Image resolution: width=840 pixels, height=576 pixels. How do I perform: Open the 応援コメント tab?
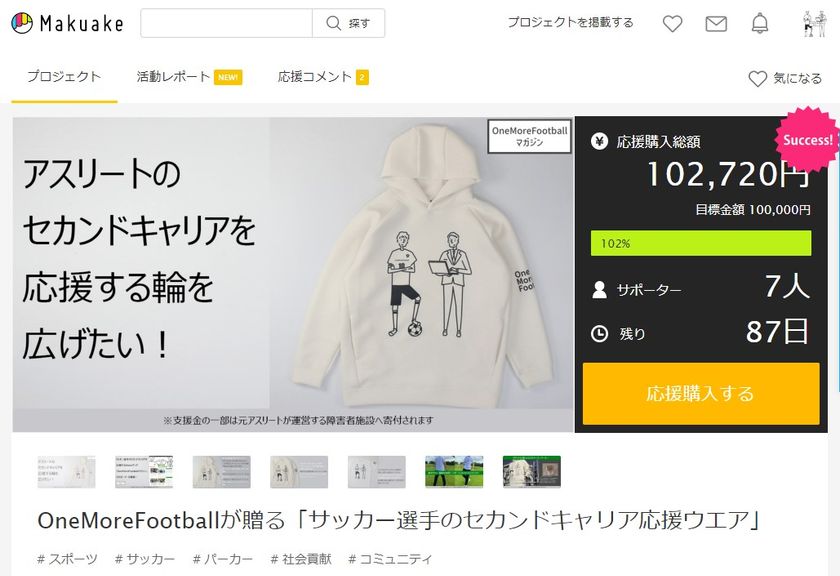click(x=315, y=77)
